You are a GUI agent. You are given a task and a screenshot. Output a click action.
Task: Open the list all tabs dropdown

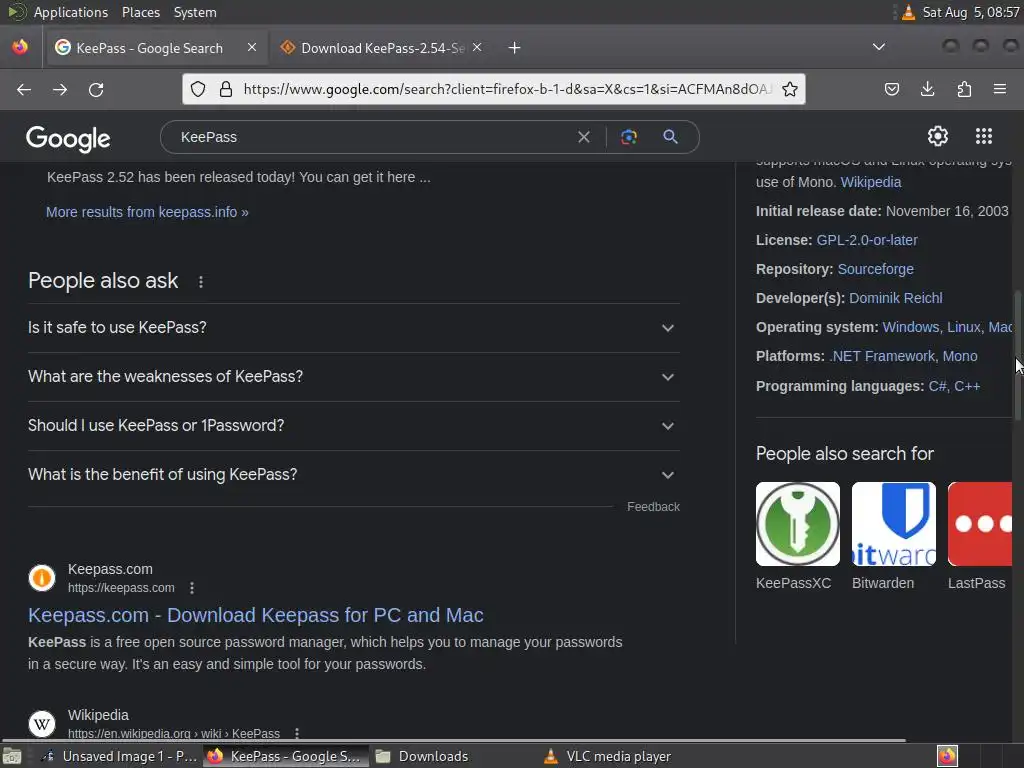[x=879, y=47]
